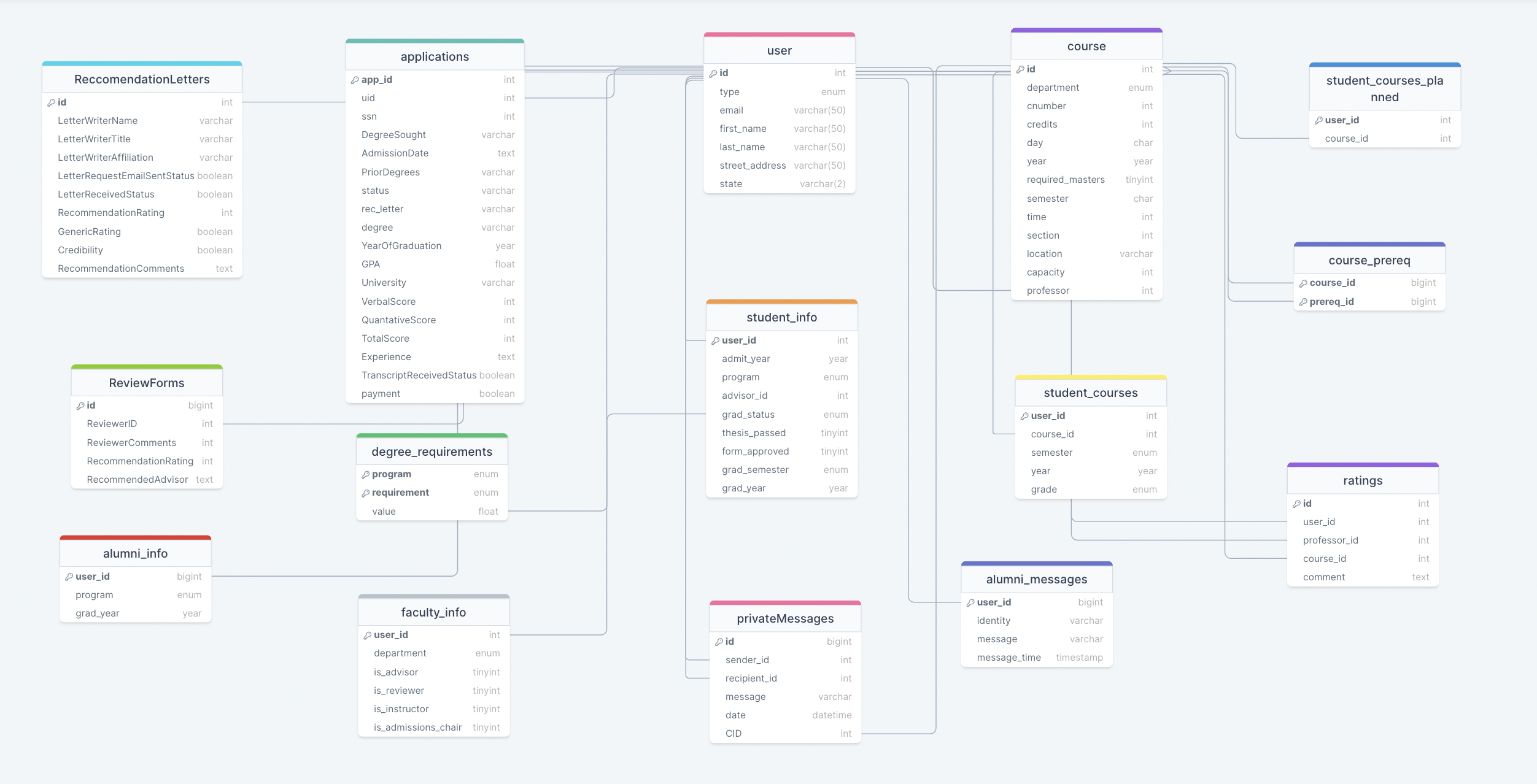Select the degree_requirements table header
Screen dimensions: 1537x784
[x=432, y=452]
